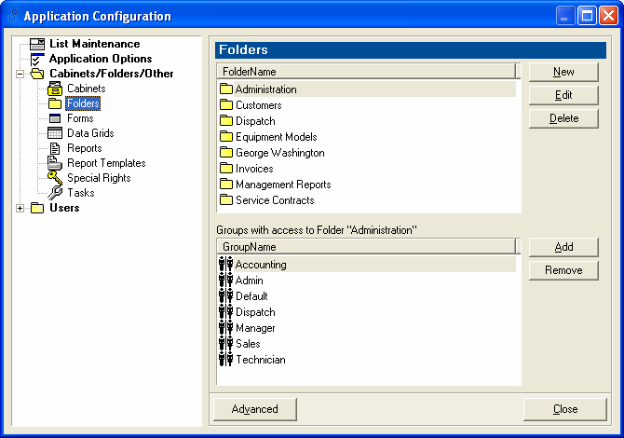624x438 pixels.
Task: Select the Customers folder name
Action: (x=259, y=105)
